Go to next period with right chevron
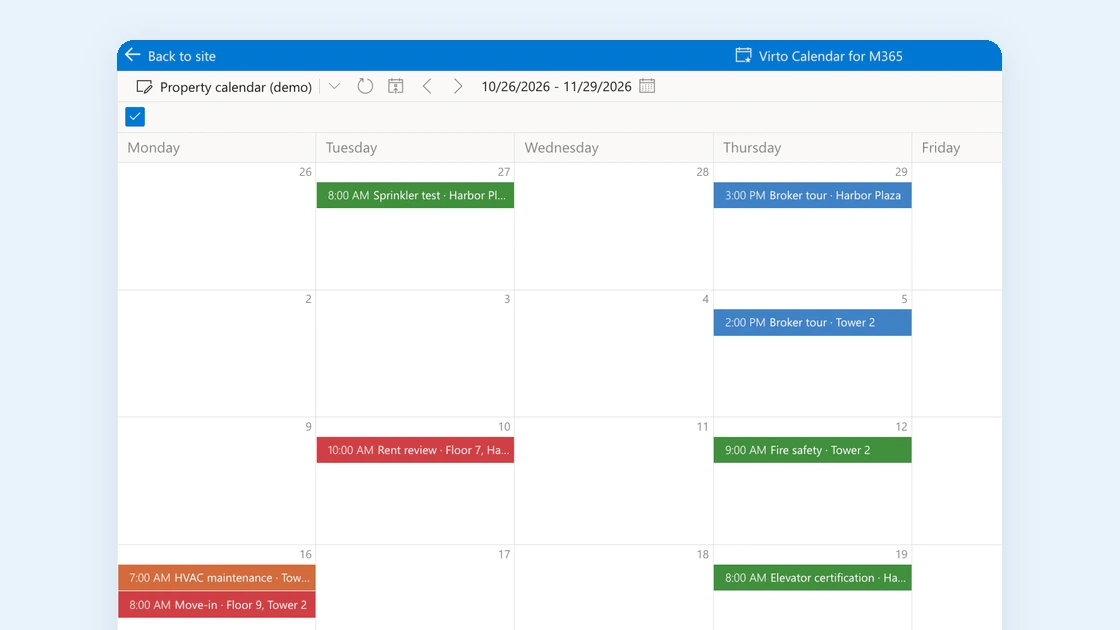Viewport: 1120px width, 630px height. [458, 86]
